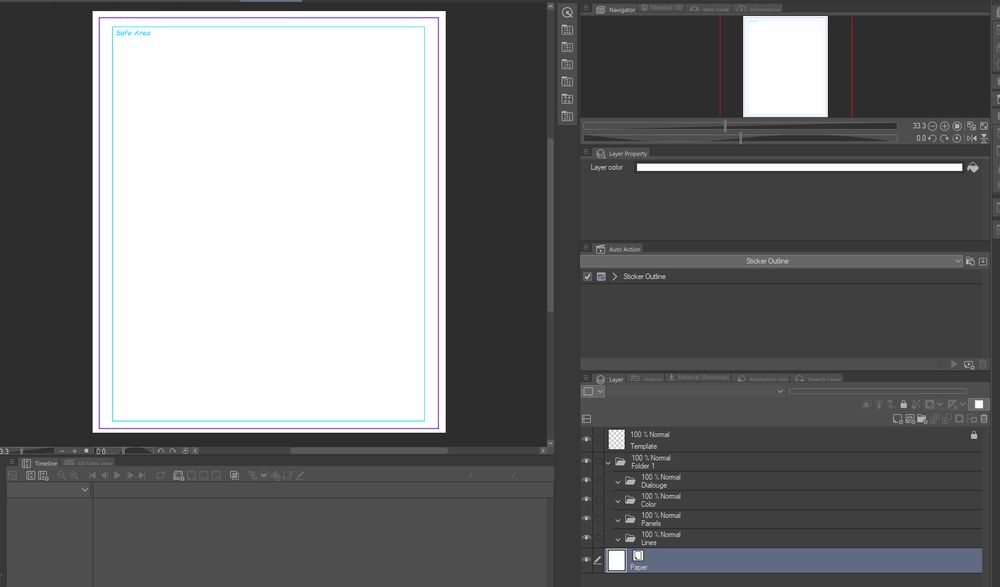Screen dimensions: 1000x587
Task: Expand Sticker Outline action steps
Action: 615,277
